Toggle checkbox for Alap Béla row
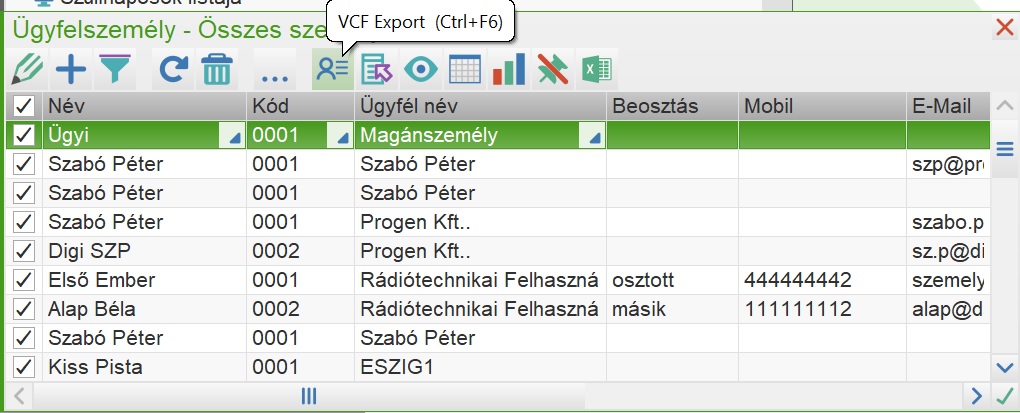Image resolution: width=1020 pixels, height=413 pixels. [x=24, y=309]
